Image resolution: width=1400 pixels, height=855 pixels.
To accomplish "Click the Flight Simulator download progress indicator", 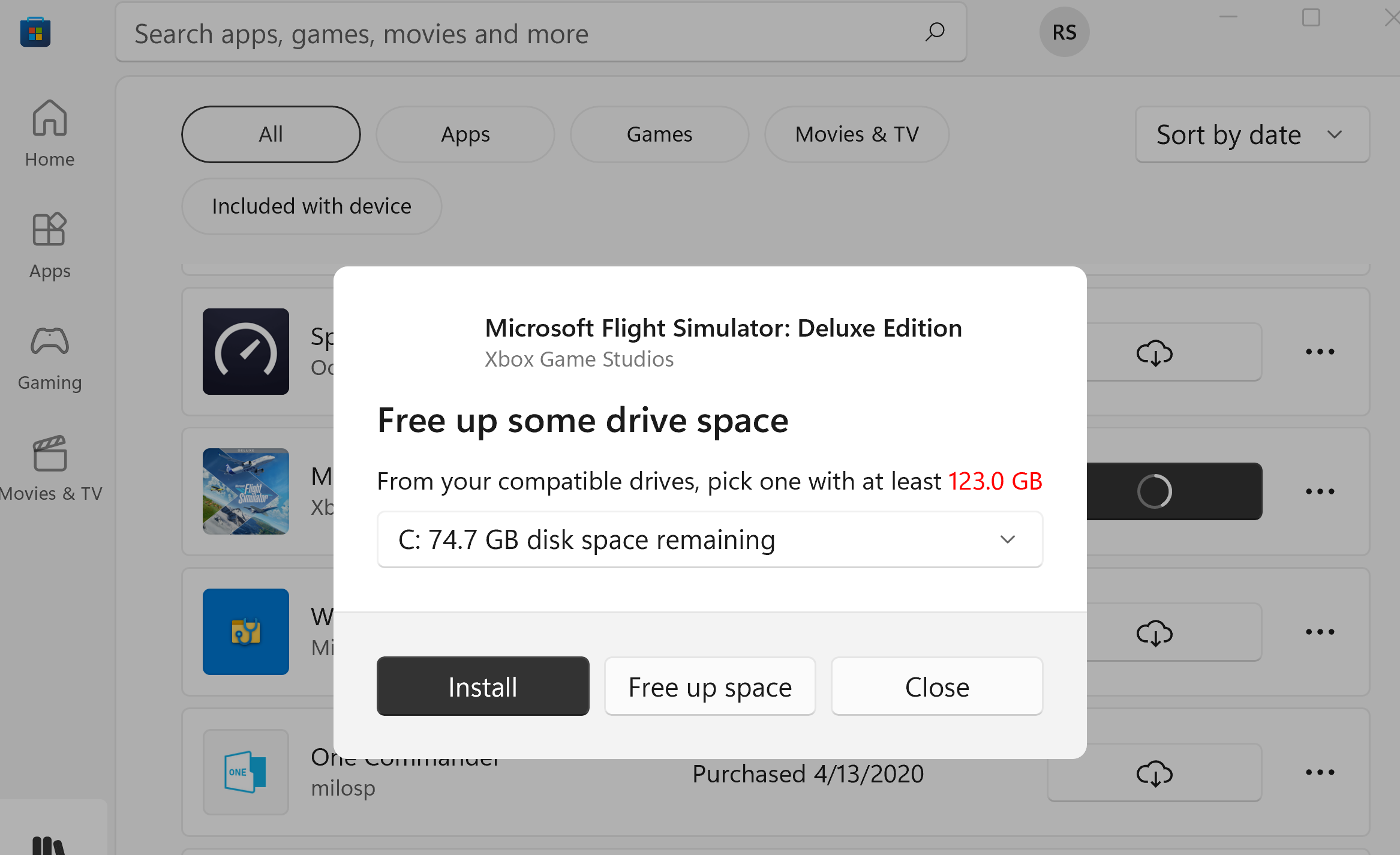I will [x=1156, y=491].
